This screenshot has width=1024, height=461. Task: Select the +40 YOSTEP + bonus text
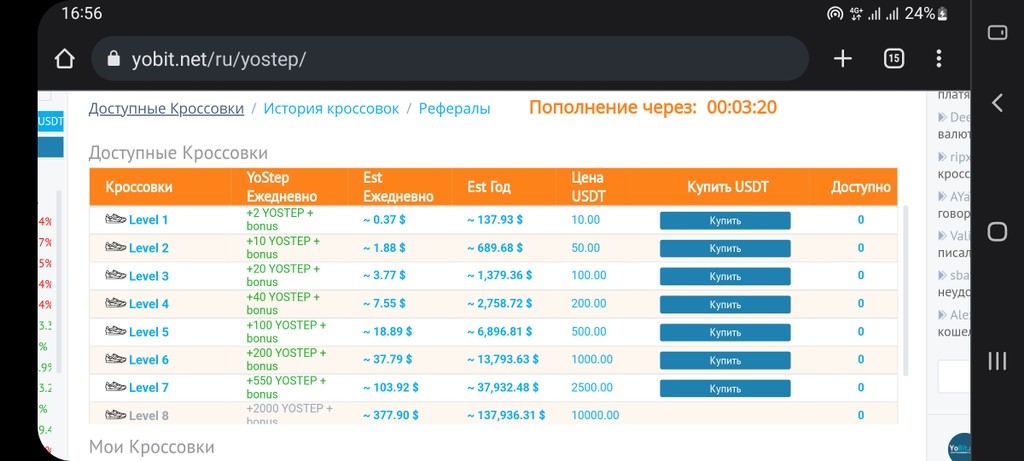click(283, 304)
